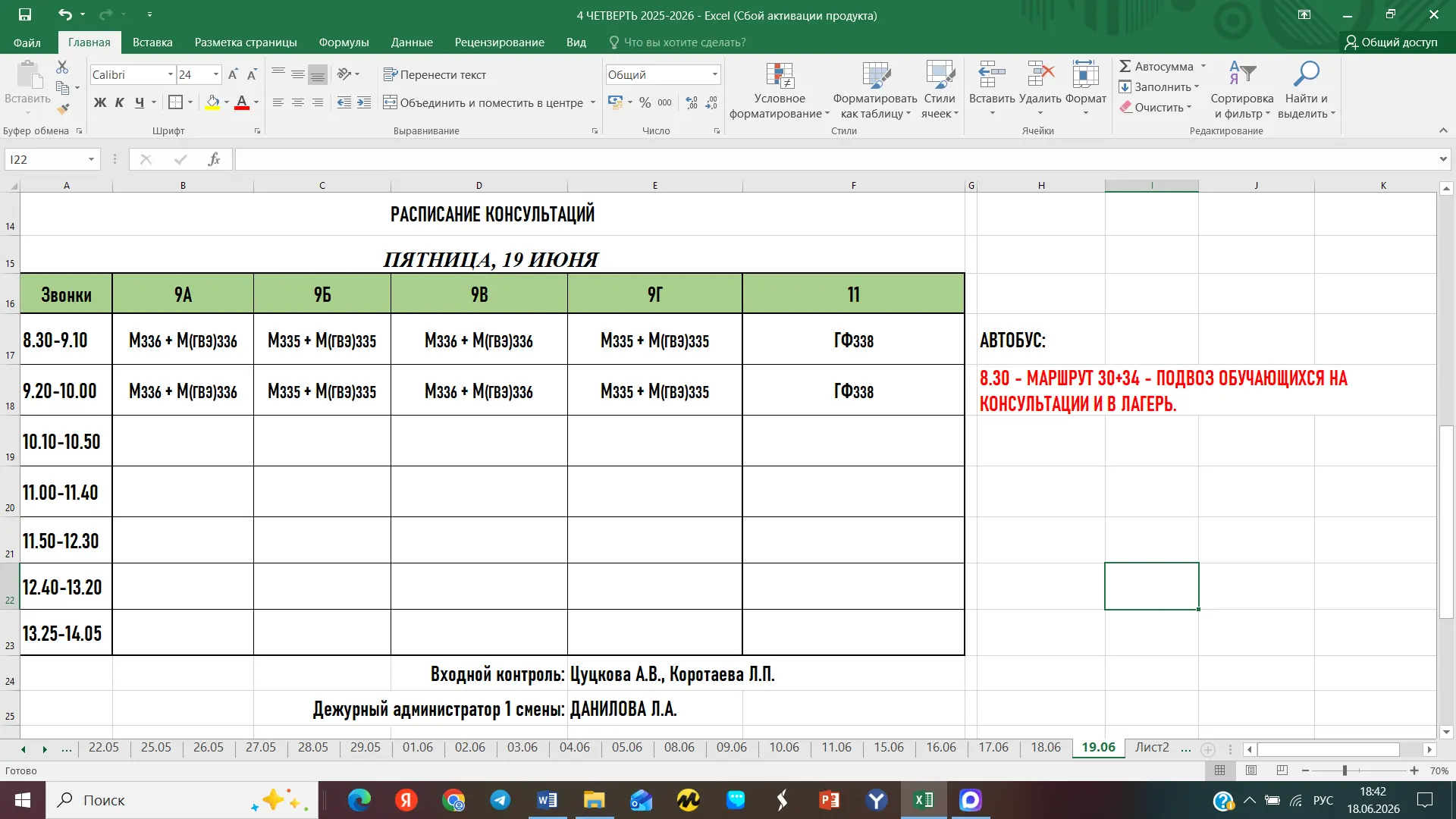Screen dimensions: 1456x819
Task: Open the number format dropdown (Общий)
Action: 714,74
